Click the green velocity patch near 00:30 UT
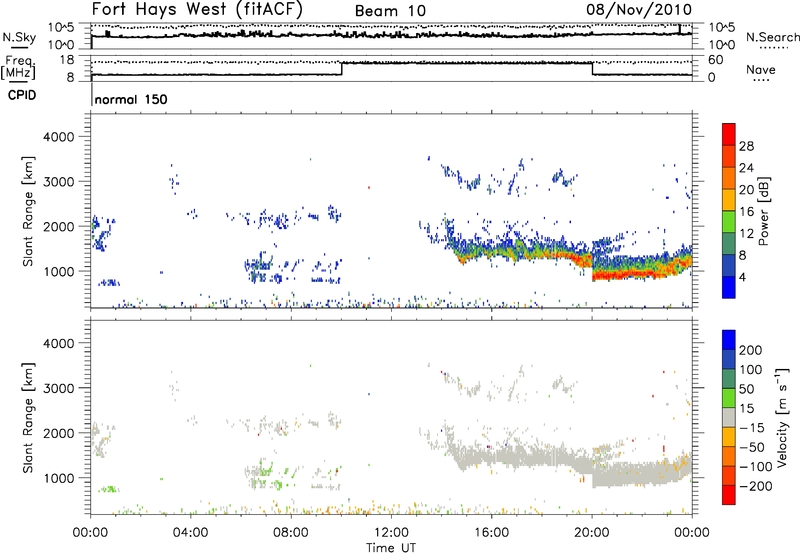 point(108,489)
